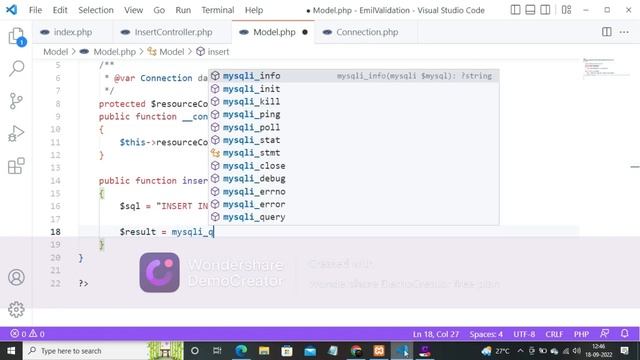Screen dimensions: 640x360
Task: Open the Search view in activity bar
Action: [16, 68]
